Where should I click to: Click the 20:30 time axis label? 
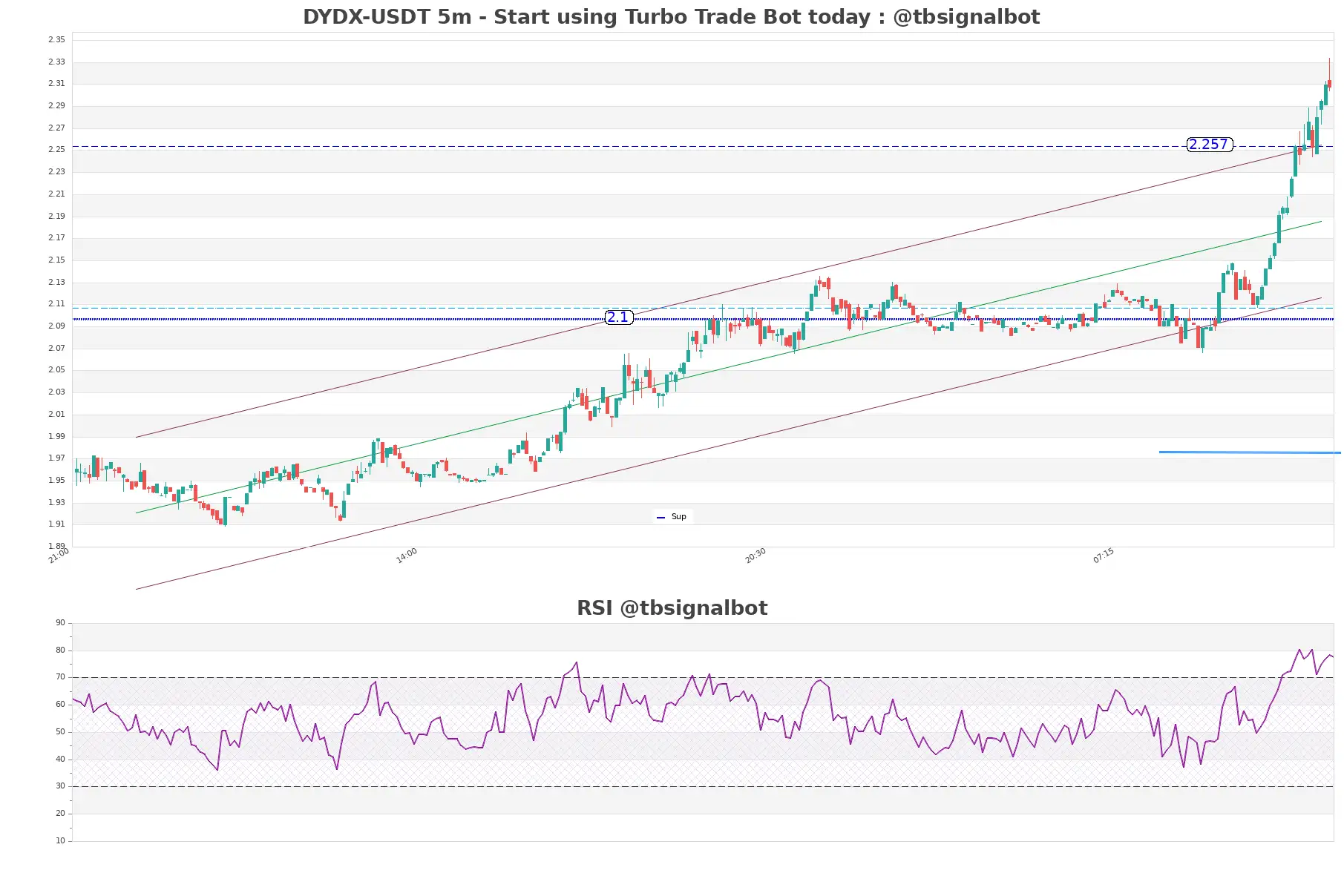click(755, 556)
